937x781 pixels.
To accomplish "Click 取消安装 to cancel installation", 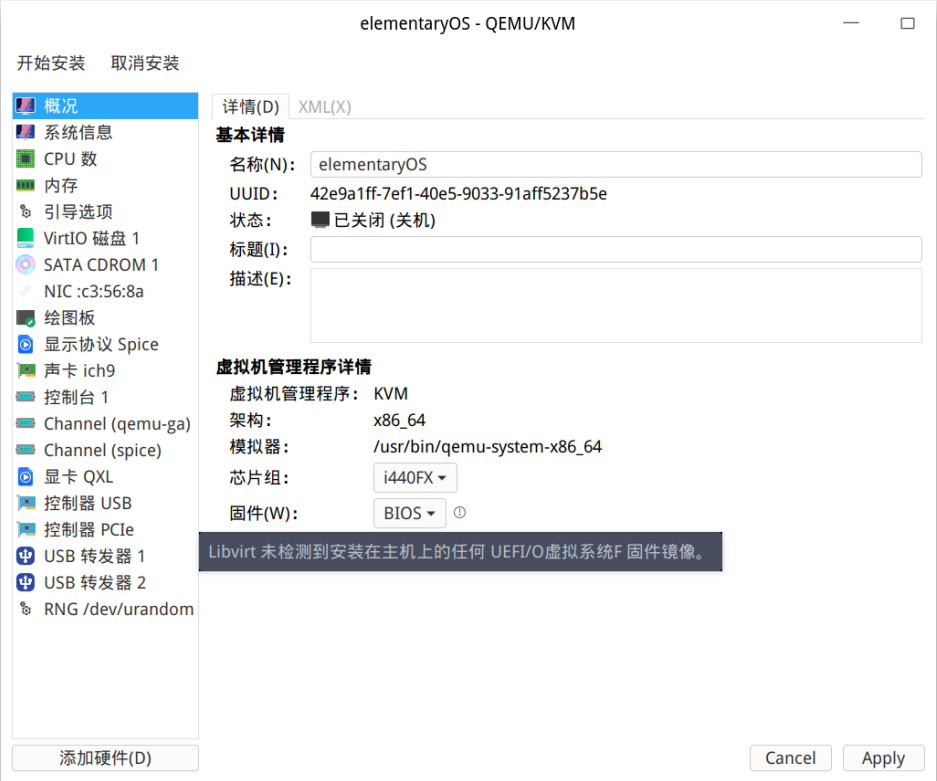I will [145, 63].
